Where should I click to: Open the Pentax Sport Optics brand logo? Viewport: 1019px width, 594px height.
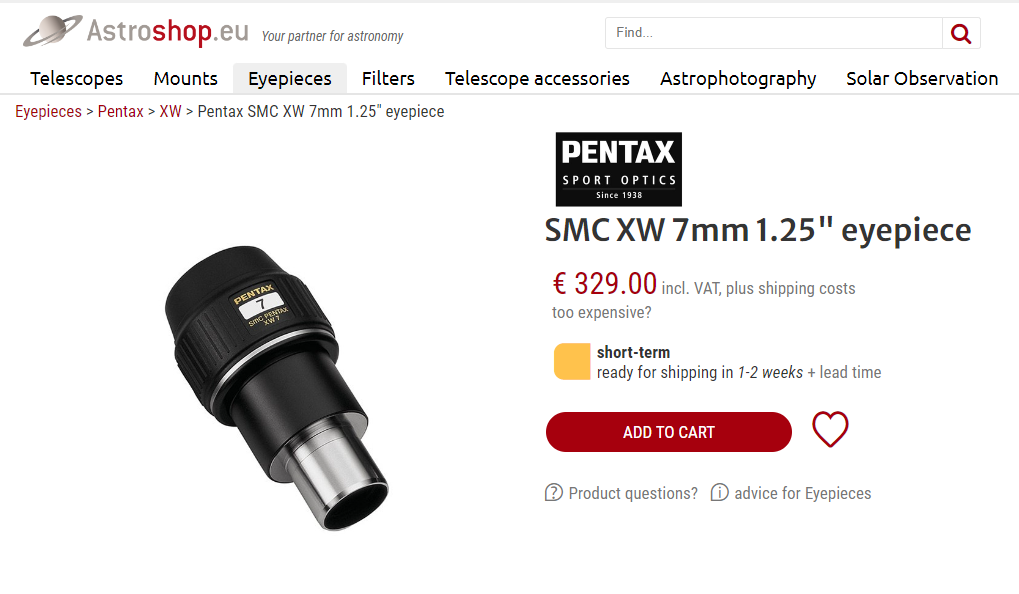tap(619, 170)
